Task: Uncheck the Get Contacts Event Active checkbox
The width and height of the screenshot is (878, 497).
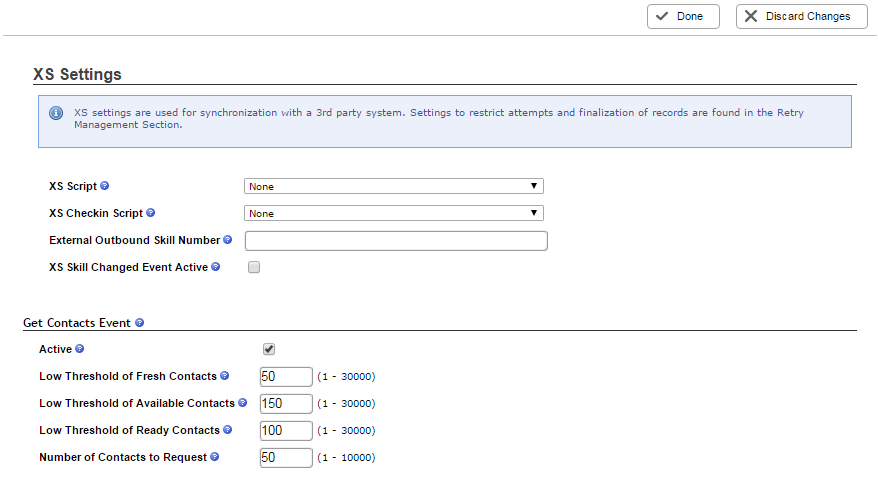Action: (x=269, y=349)
